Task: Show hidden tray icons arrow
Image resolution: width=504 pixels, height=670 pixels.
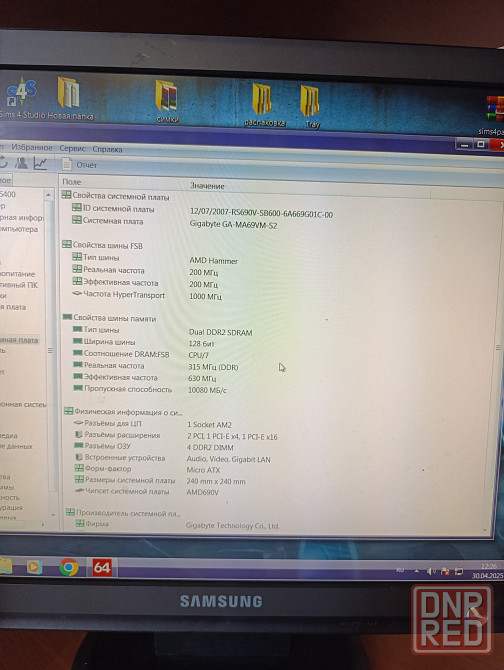Action: (416, 570)
